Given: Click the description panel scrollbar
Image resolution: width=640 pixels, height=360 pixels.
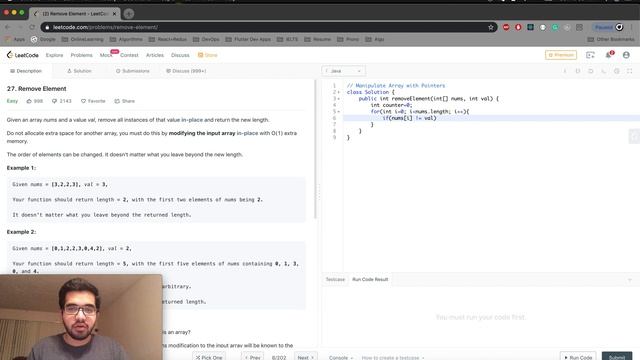Looking at the screenshot, I should [x=315, y=149].
